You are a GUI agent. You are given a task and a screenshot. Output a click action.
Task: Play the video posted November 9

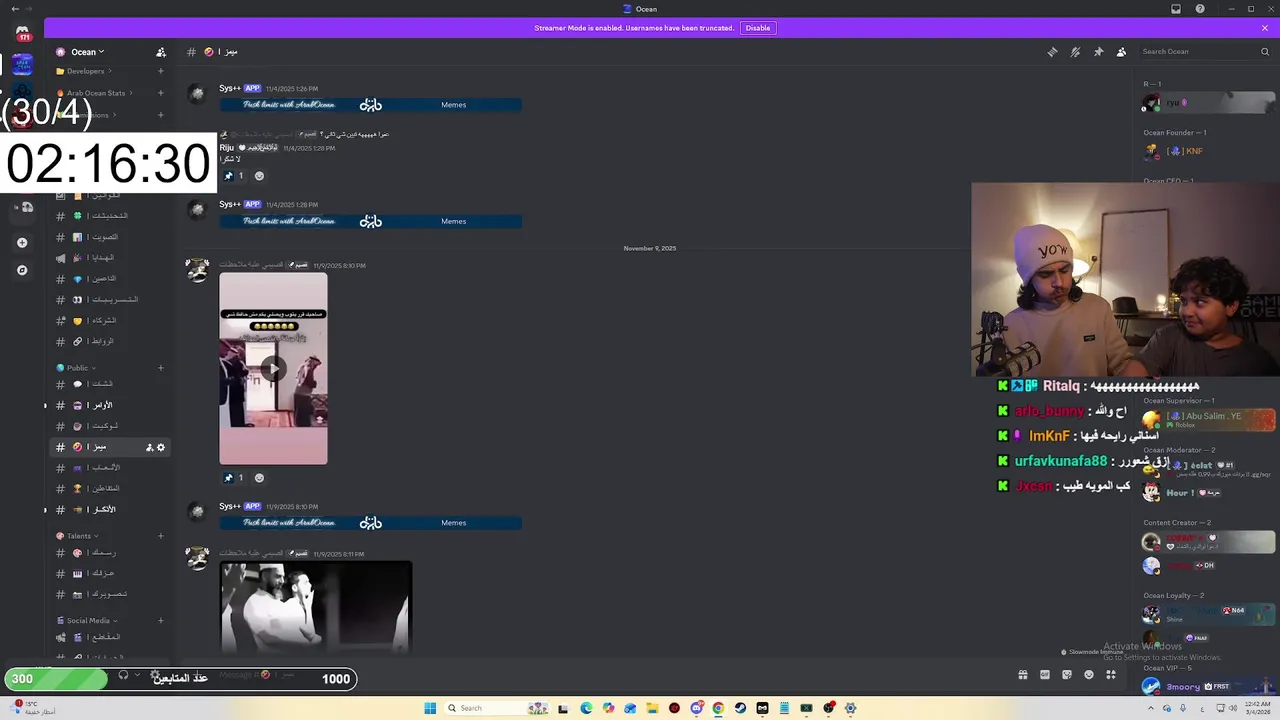click(273, 368)
